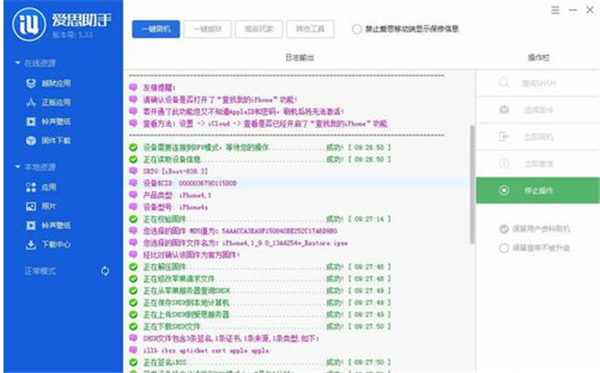Click magnifier icon of 查询SHSH
This screenshot has width=600, height=373.
tap(504, 83)
